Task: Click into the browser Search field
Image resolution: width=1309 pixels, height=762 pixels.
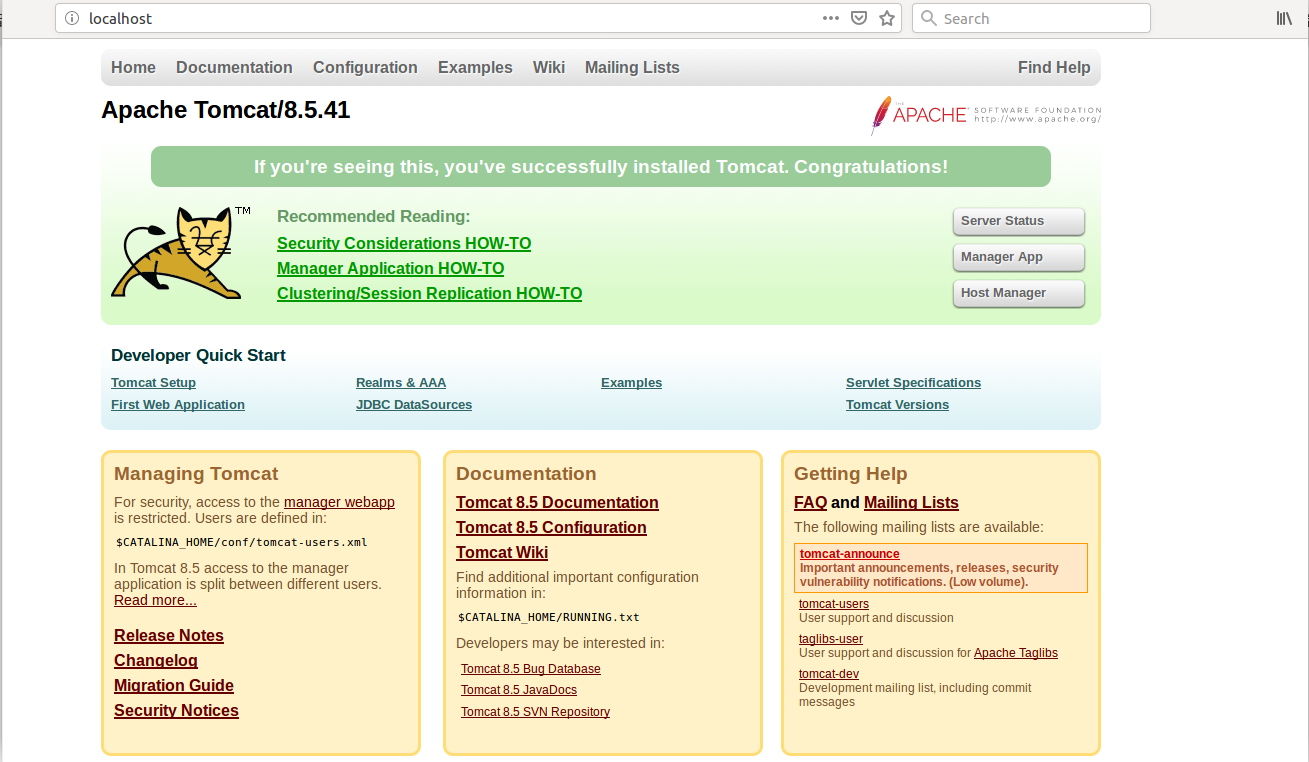Action: point(1031,18)
